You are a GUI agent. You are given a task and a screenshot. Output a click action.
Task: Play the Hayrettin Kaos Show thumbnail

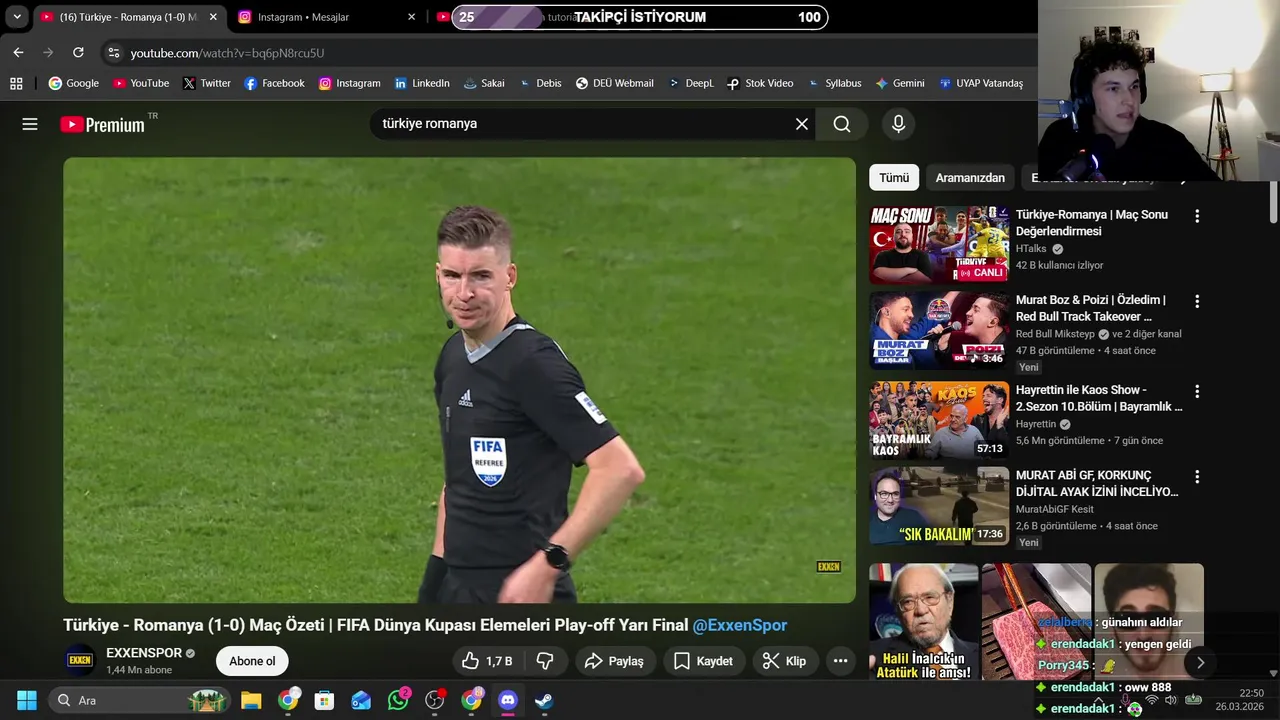click(x=939, y=420)
